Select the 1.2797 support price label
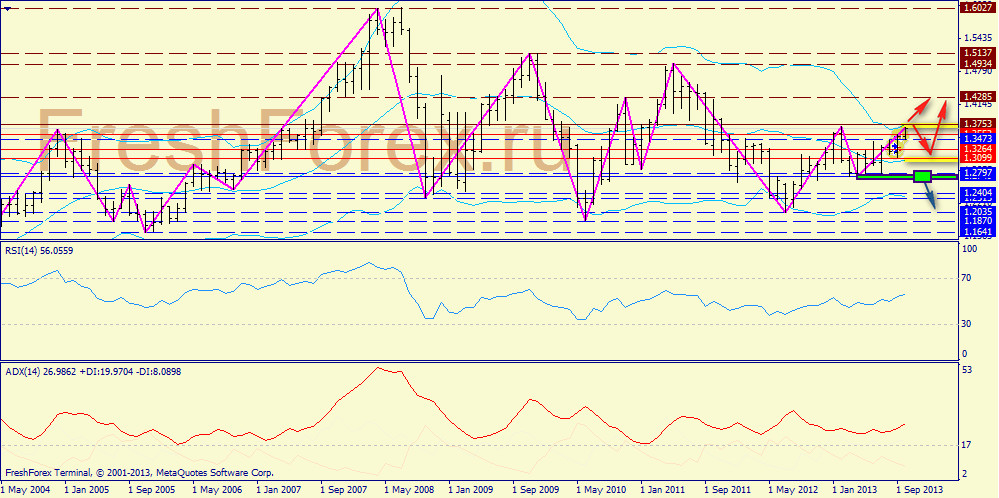999x498 pixels. point(975,173)
